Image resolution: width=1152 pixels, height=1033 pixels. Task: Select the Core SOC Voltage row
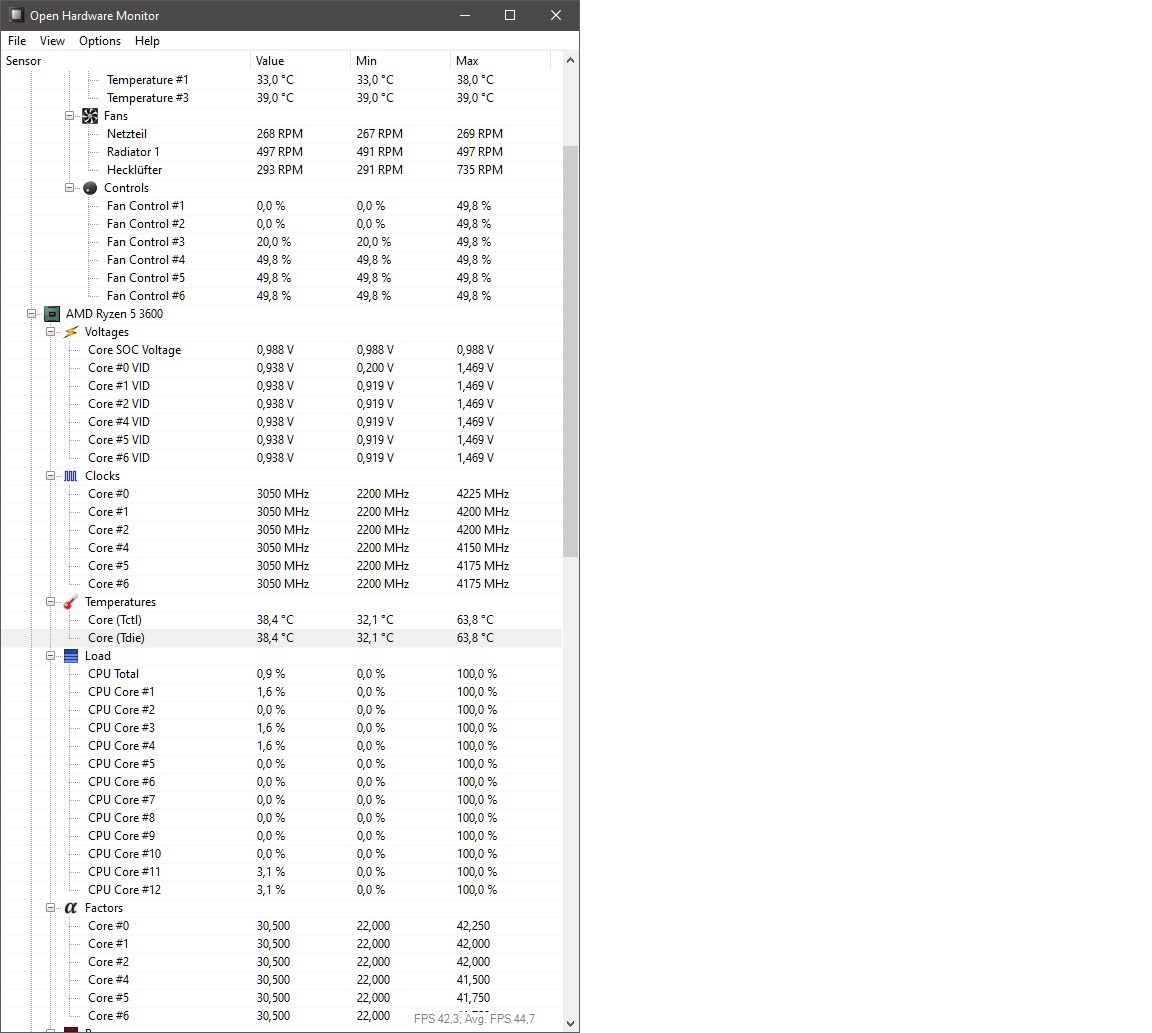[x=281, y=350]
